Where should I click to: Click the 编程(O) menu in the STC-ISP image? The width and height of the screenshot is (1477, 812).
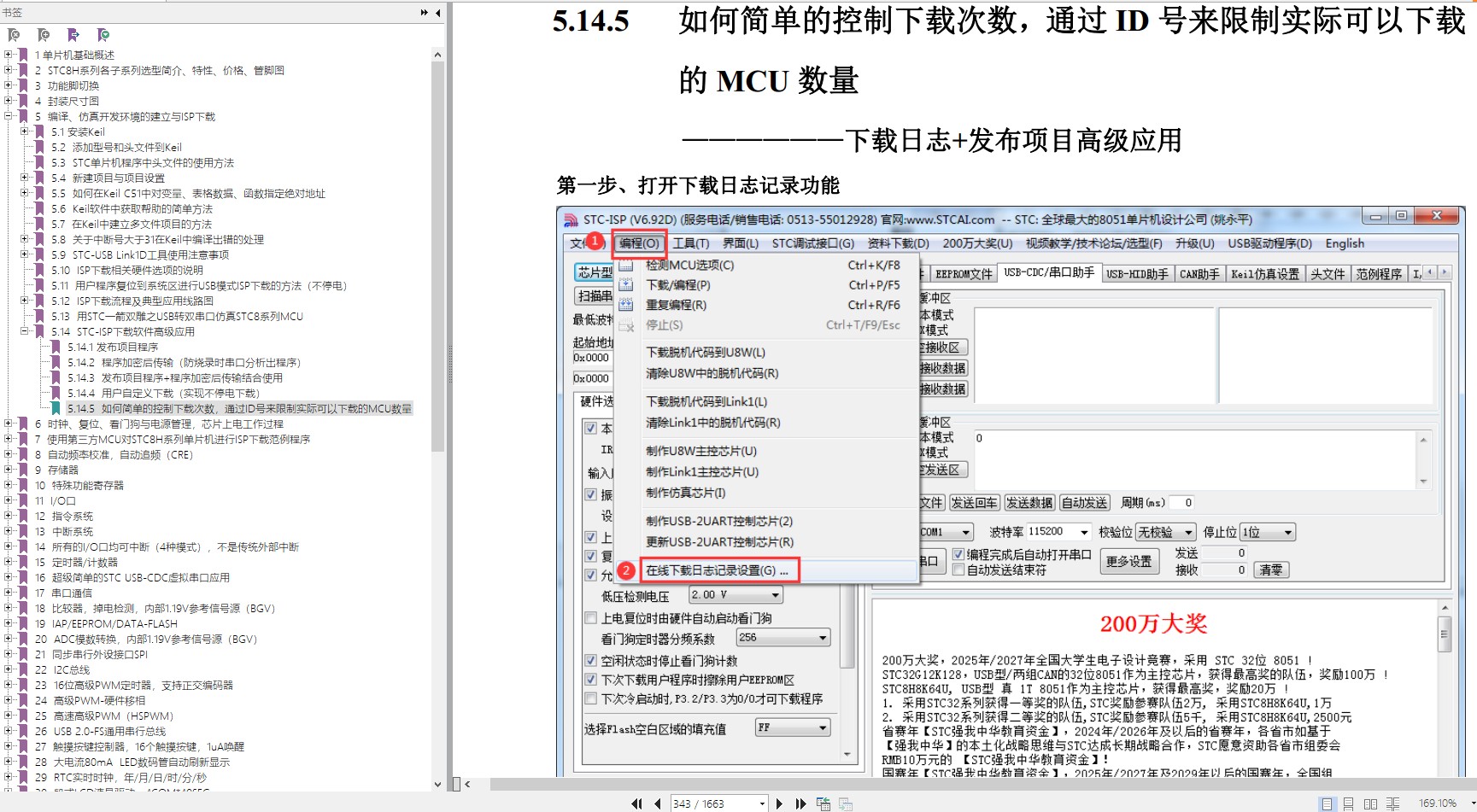[x=639, y=243]
